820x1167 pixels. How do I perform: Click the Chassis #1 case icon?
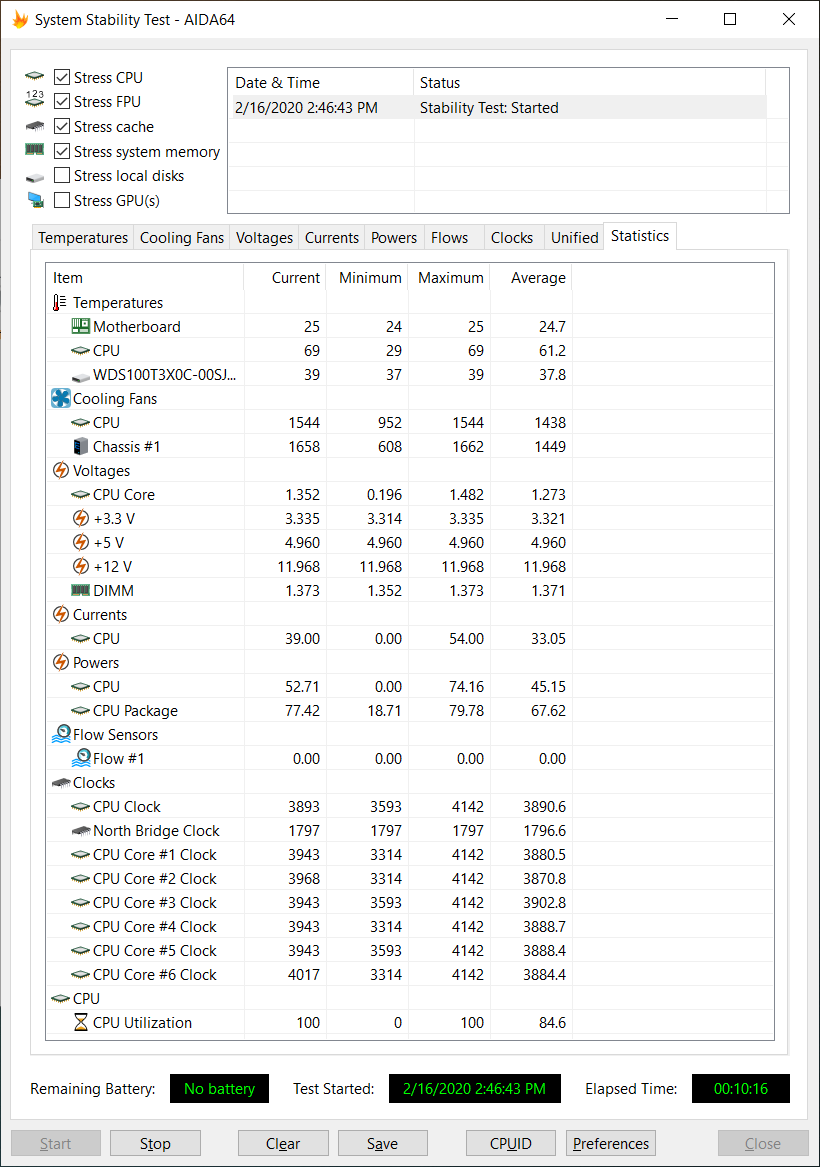coord(80,447)
